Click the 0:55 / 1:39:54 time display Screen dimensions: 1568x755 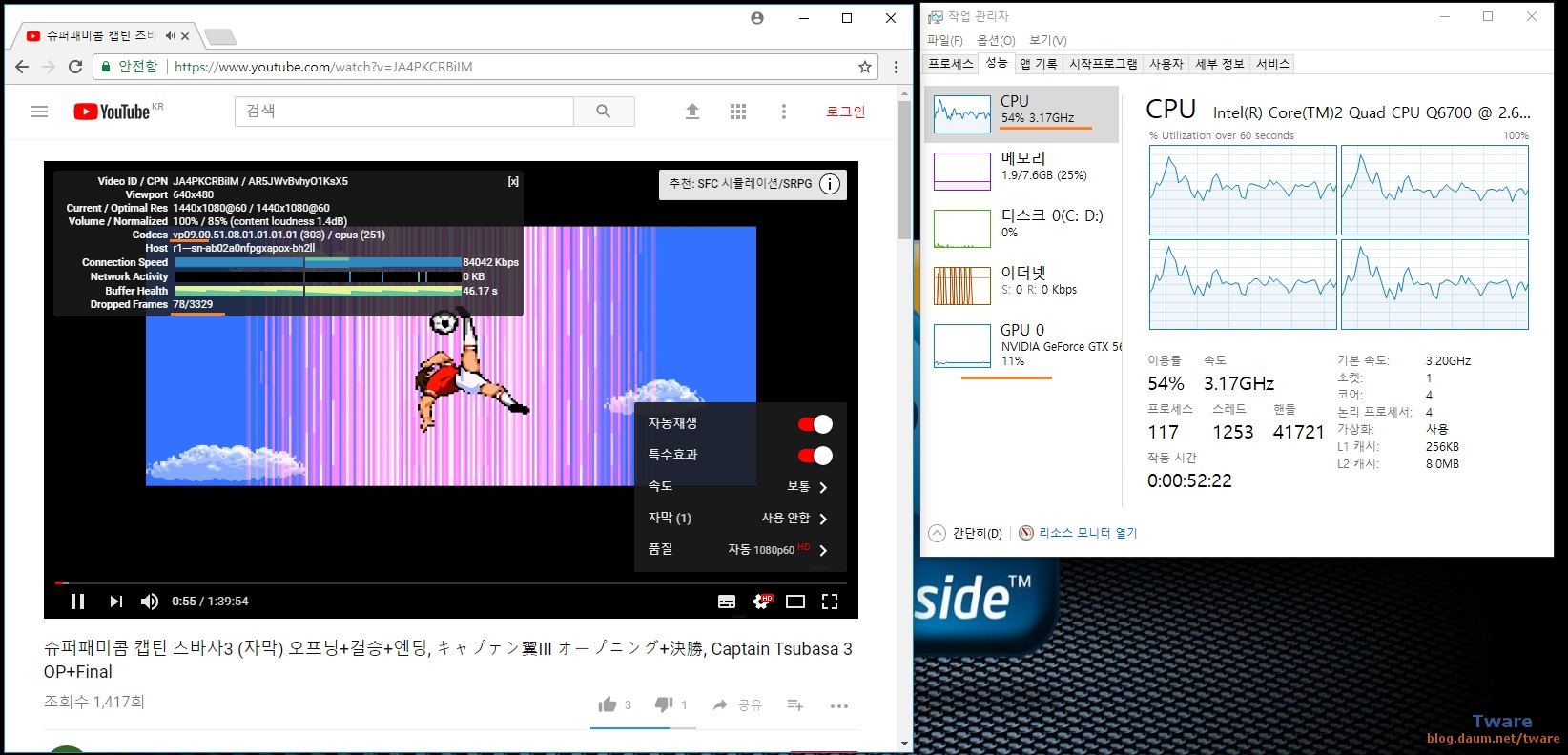[210, 602]
